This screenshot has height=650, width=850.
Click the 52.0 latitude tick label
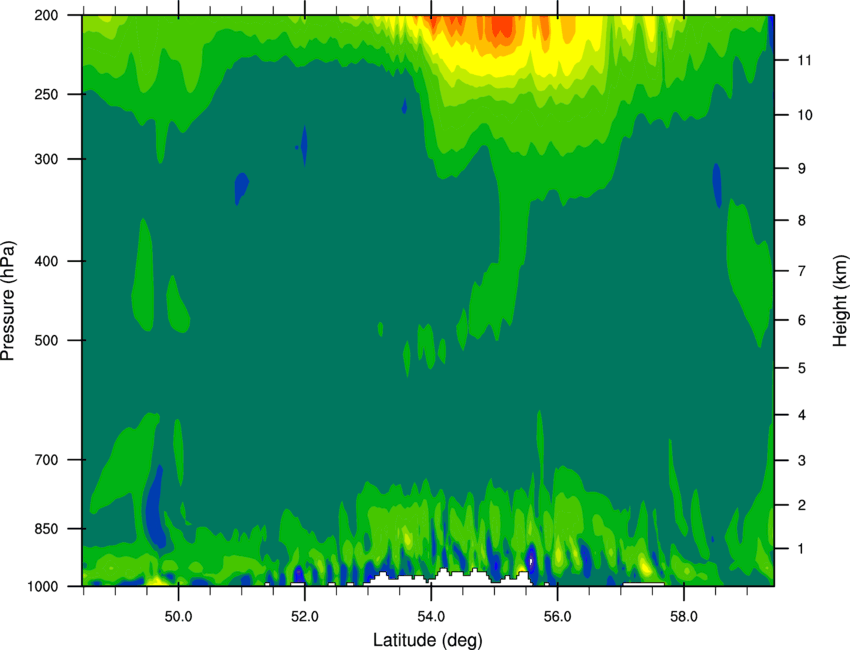[x=305, y=617]
